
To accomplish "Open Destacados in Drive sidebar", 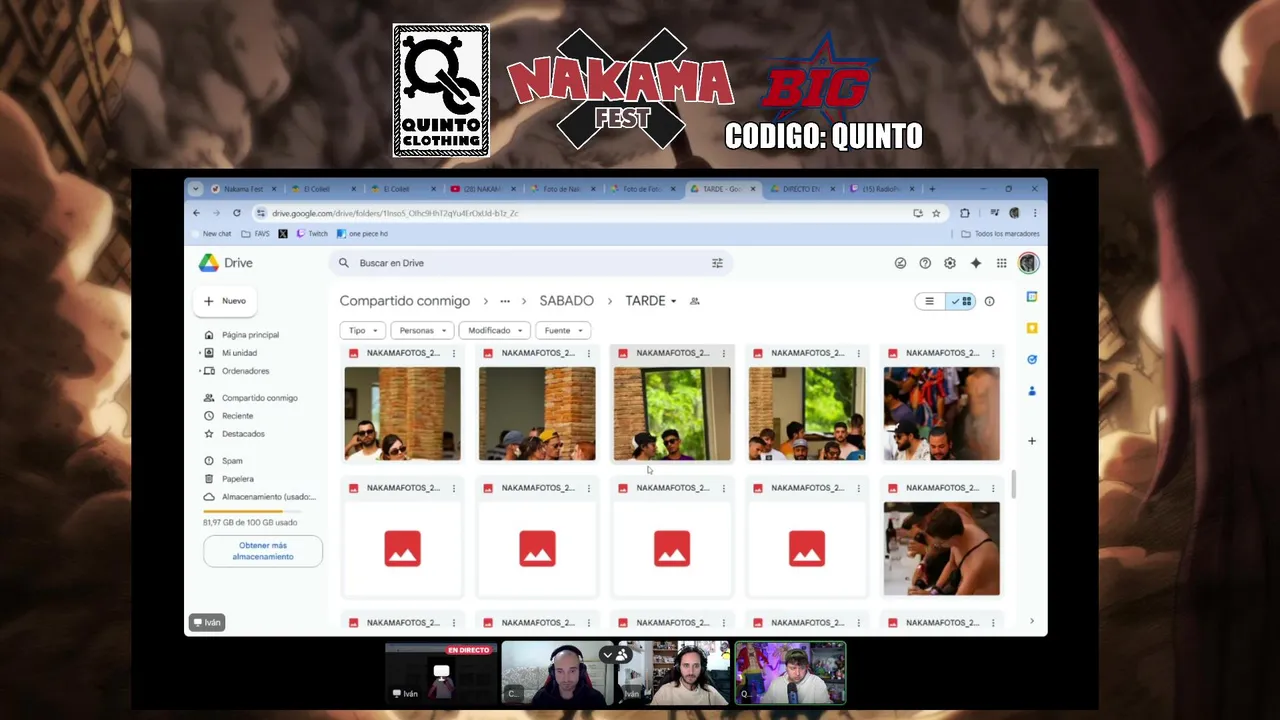I will click(x=243, y=434).
